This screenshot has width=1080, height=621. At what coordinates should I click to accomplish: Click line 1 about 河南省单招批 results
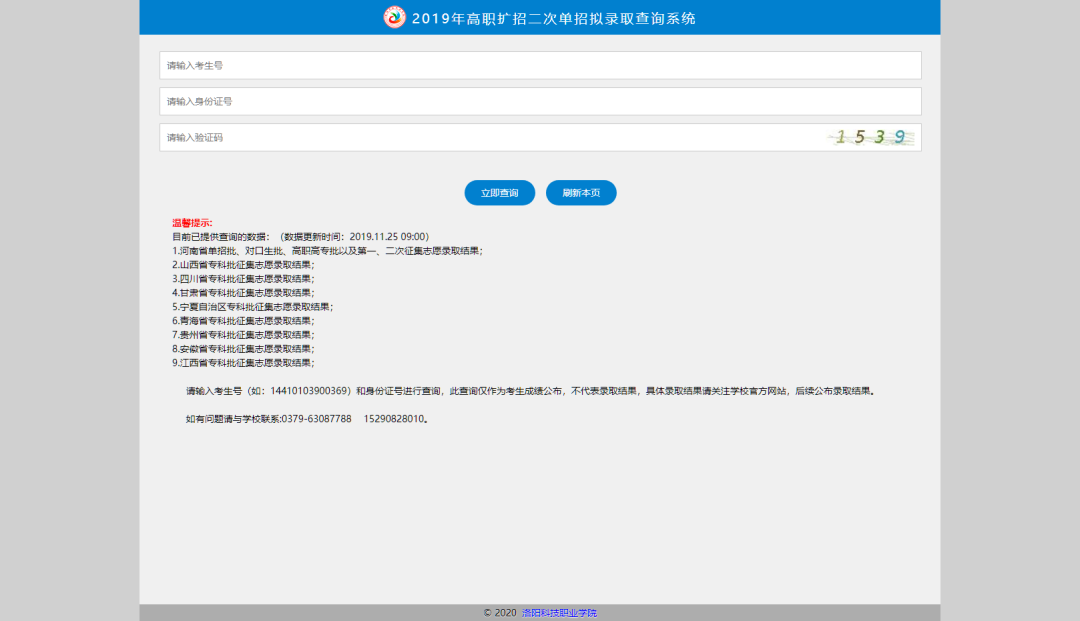[327, 251]
